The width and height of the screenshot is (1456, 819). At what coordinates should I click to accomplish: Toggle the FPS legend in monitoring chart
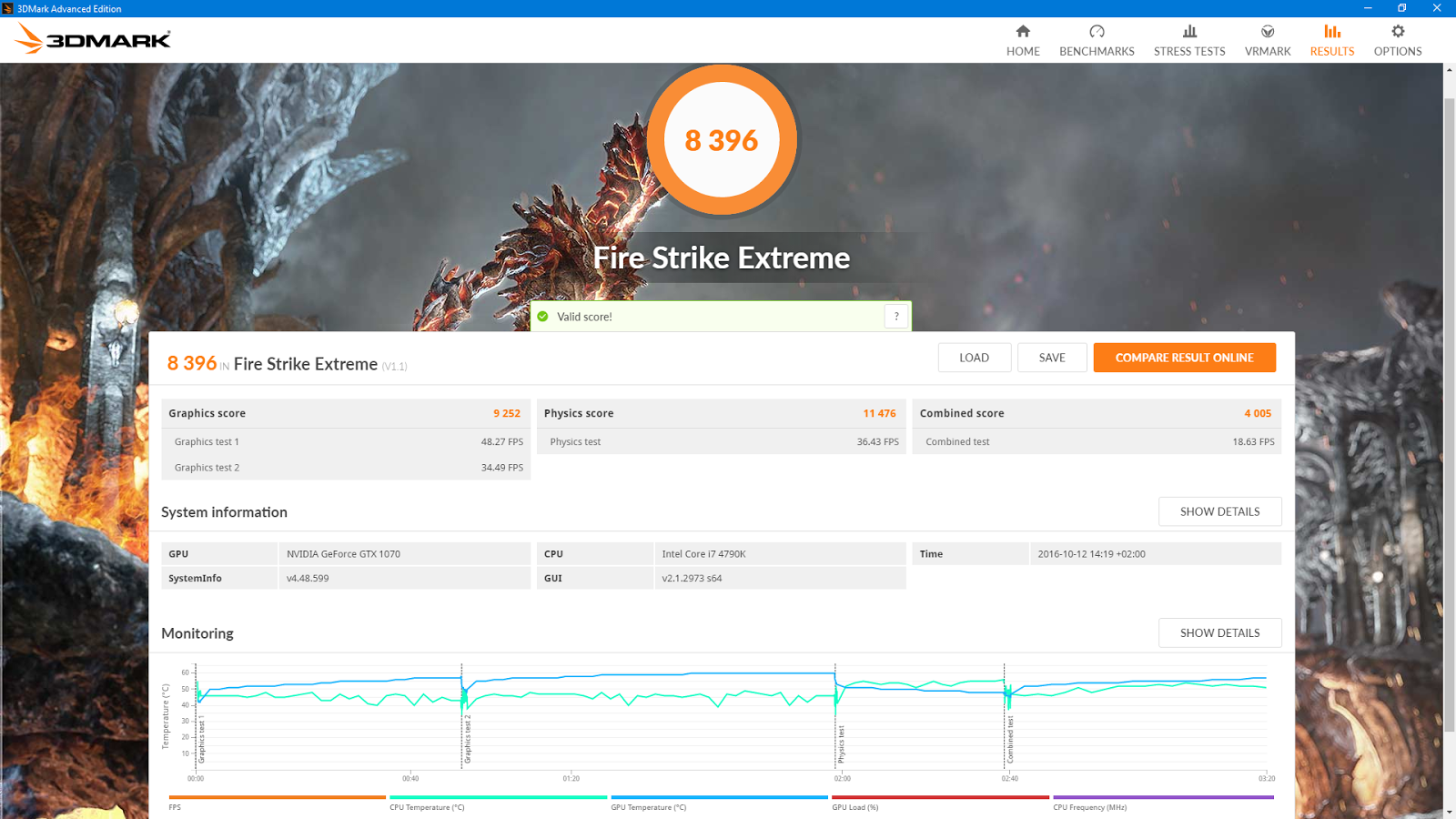coord(277,803)
